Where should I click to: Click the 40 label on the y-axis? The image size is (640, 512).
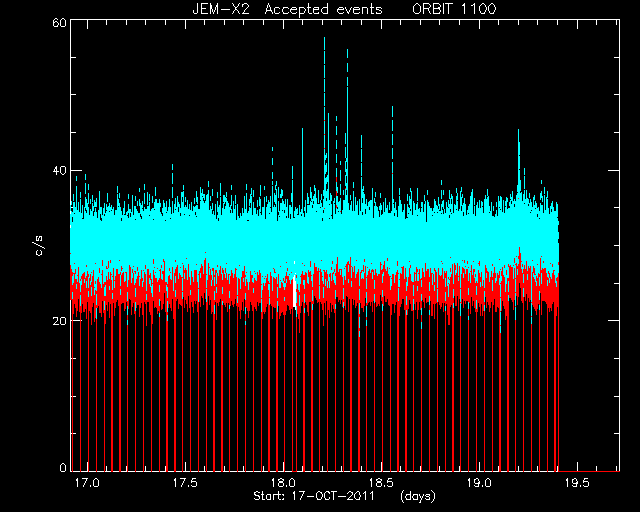click(x=59, y=170)
